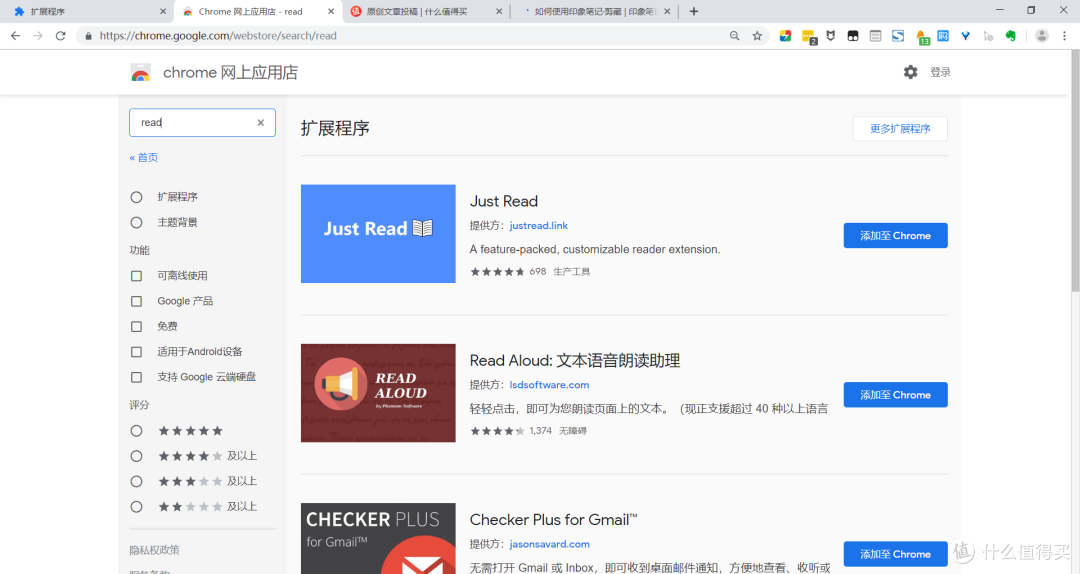Close the 如何使用印象笔记 tab
Image resolution: width=1080 pixels, height=574 pixels.
point(667,12)
